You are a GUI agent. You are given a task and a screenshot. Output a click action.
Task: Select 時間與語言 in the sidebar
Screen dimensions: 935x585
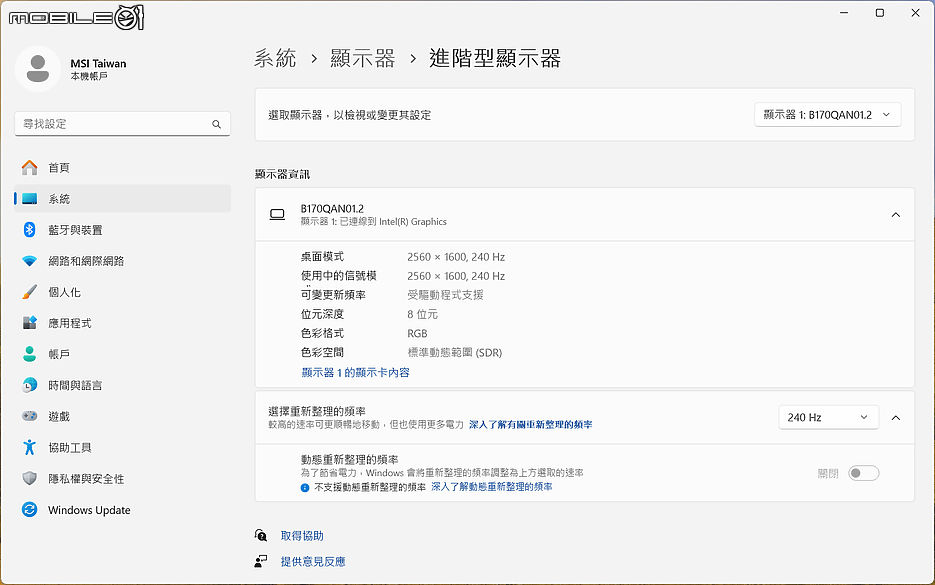[122, 385]
